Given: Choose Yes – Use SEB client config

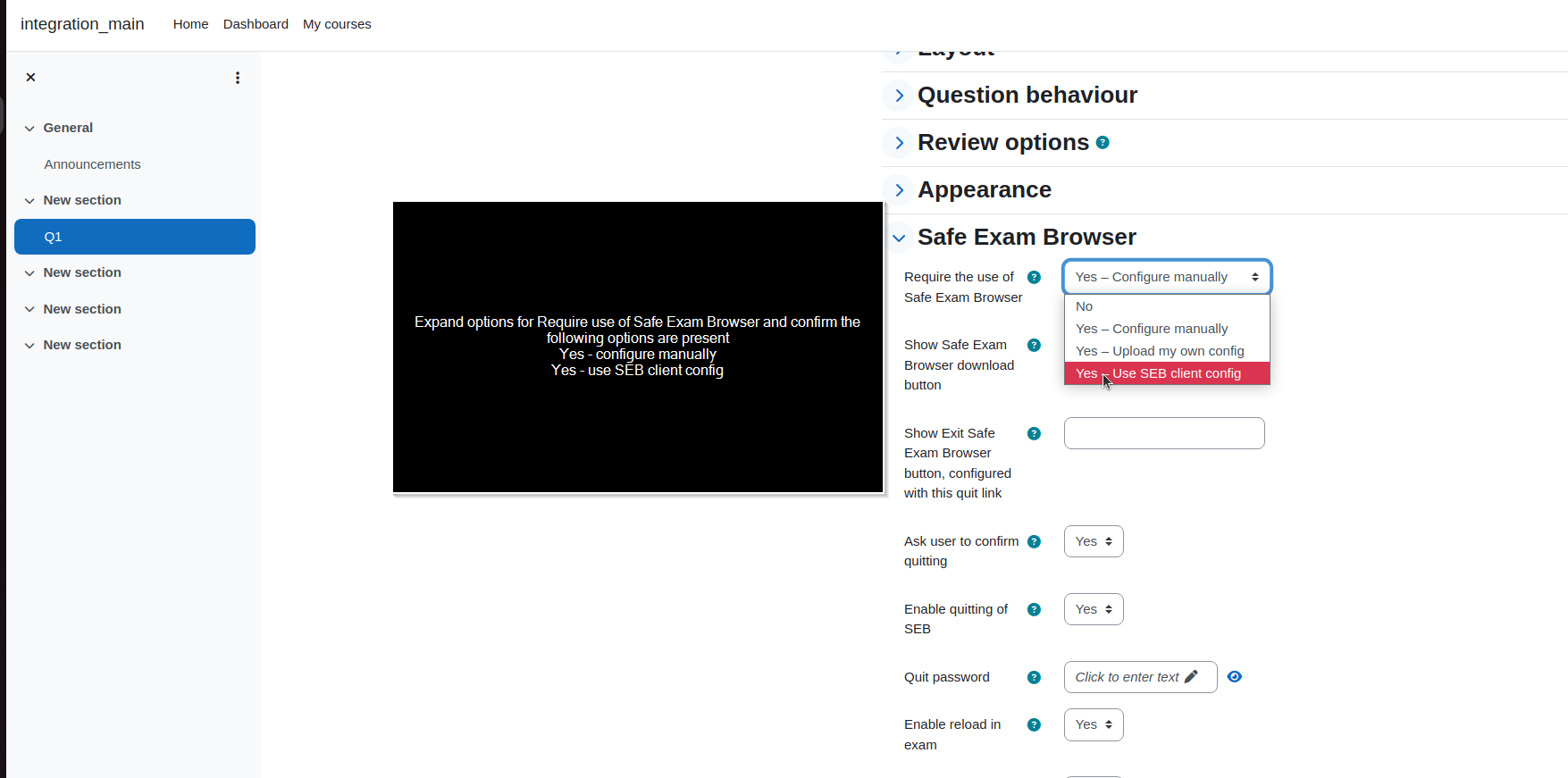Looking at the screenshot, I should point(1167,373).
